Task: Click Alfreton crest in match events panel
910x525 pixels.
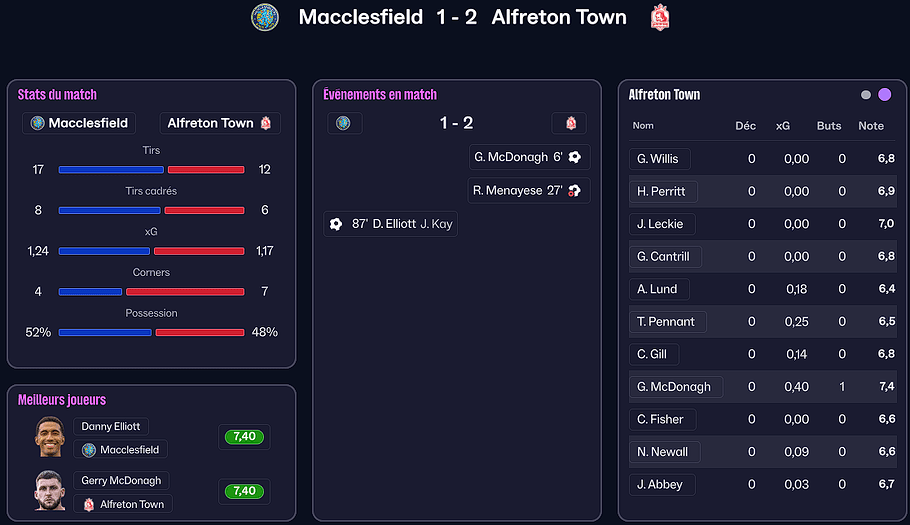Action: pyautogui.click(x=570, y=123)
